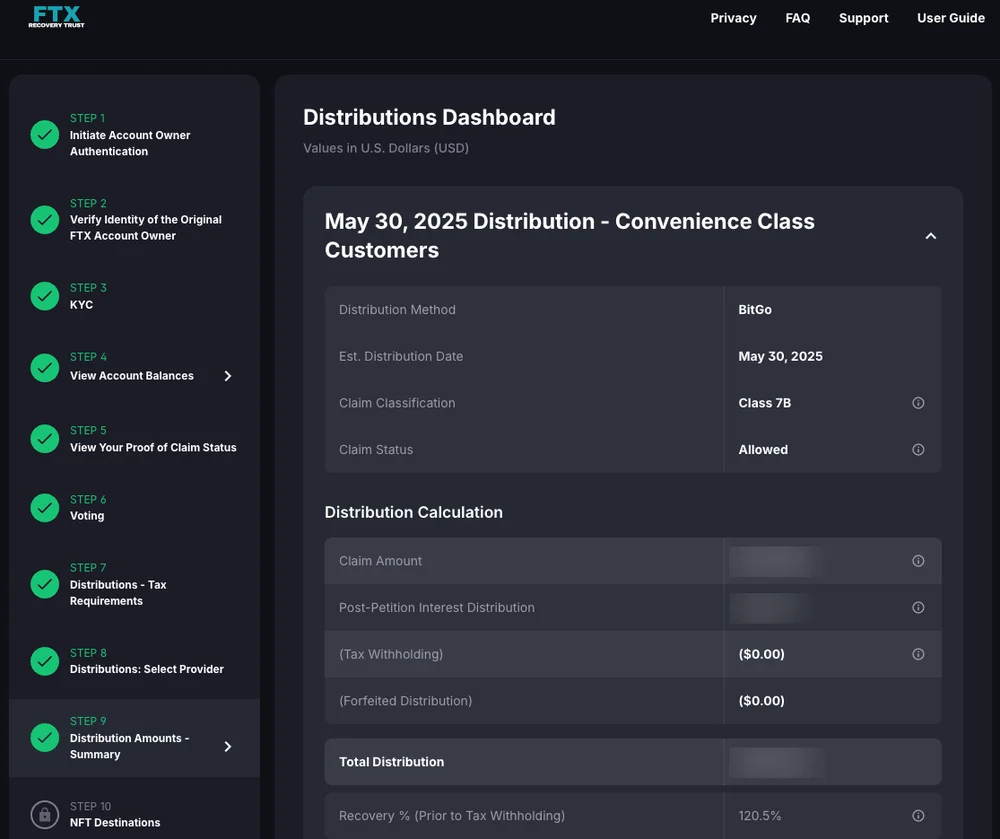Open the Support page

tap(864, 18)
